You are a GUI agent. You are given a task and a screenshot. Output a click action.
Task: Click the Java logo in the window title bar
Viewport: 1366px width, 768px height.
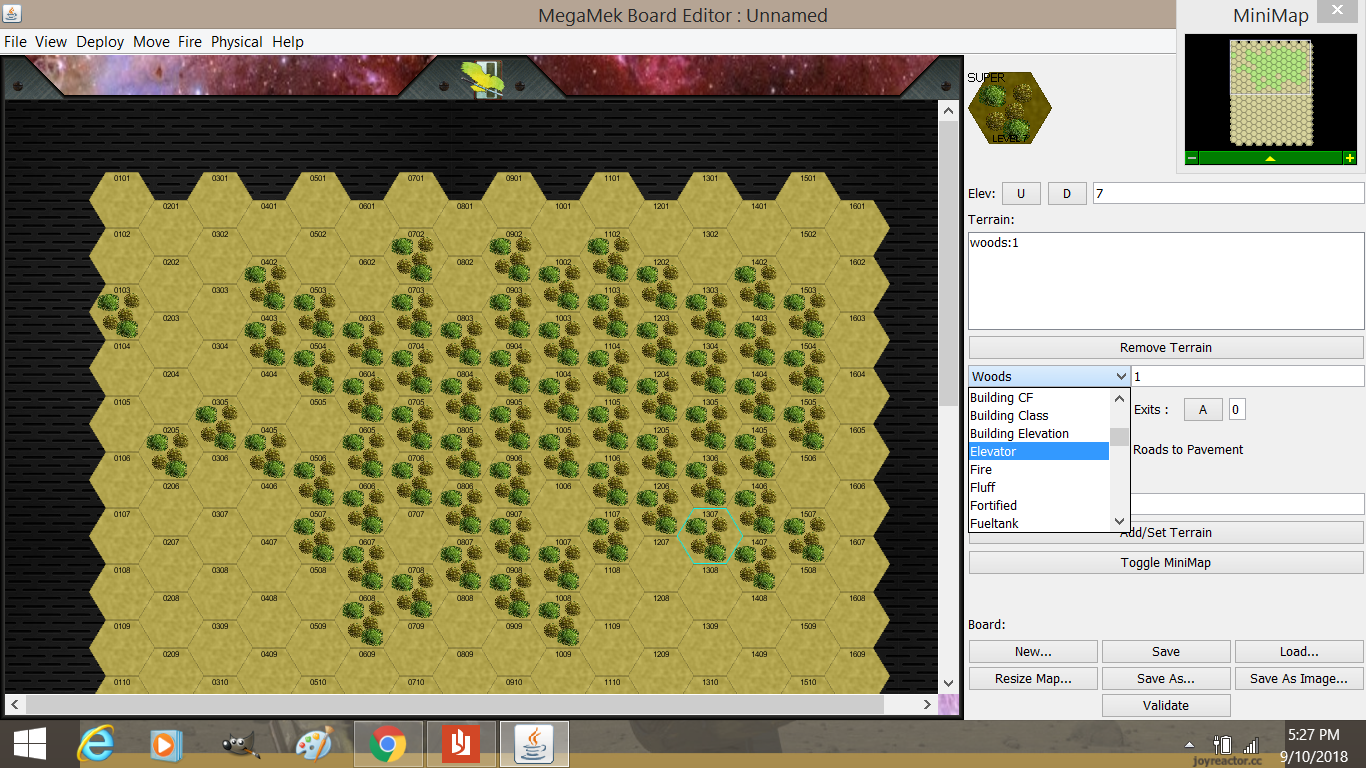pos(11,14)
